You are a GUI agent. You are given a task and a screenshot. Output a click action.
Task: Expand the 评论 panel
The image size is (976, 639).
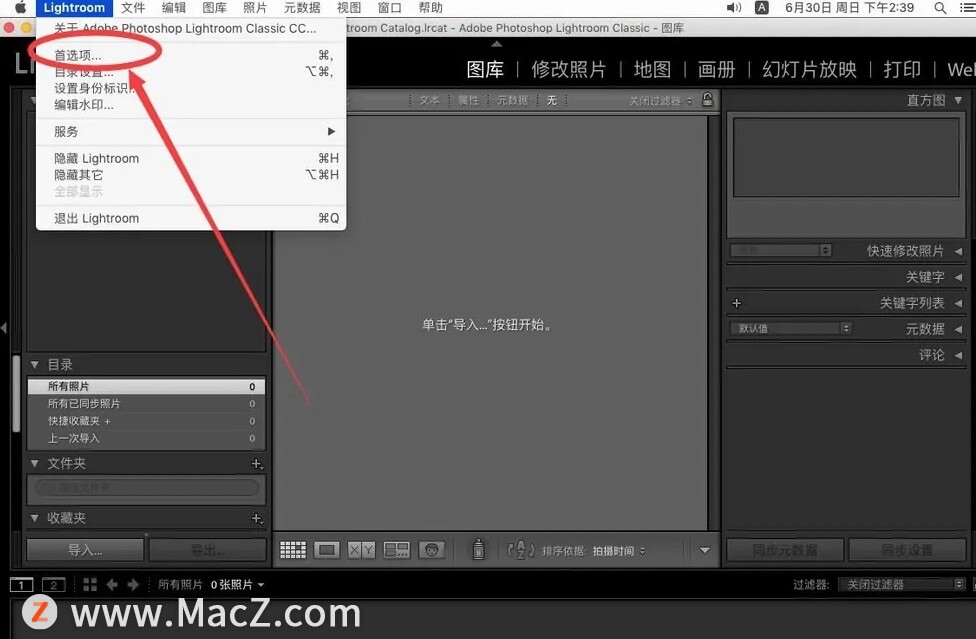(x=959, y=355)
